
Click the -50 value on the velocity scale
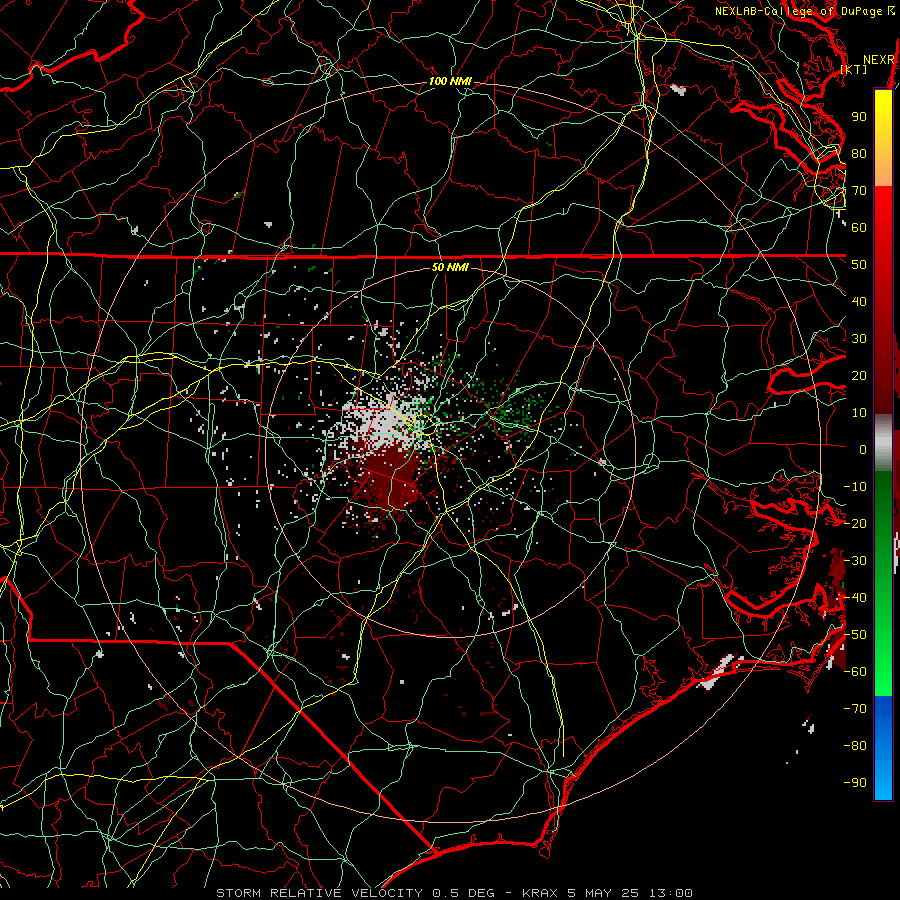pyautogui.click(x=855, y=635)
